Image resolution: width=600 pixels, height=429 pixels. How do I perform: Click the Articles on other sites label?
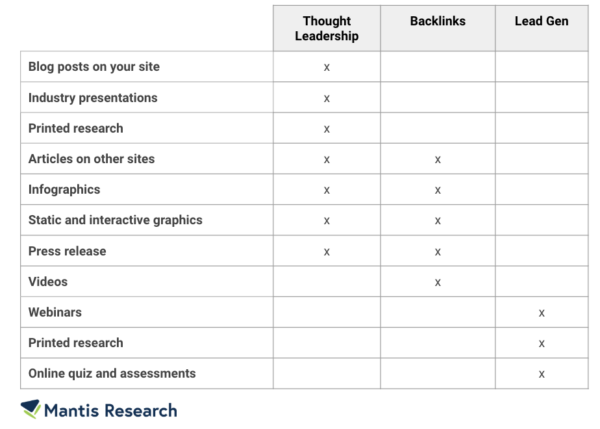[91, 159]
